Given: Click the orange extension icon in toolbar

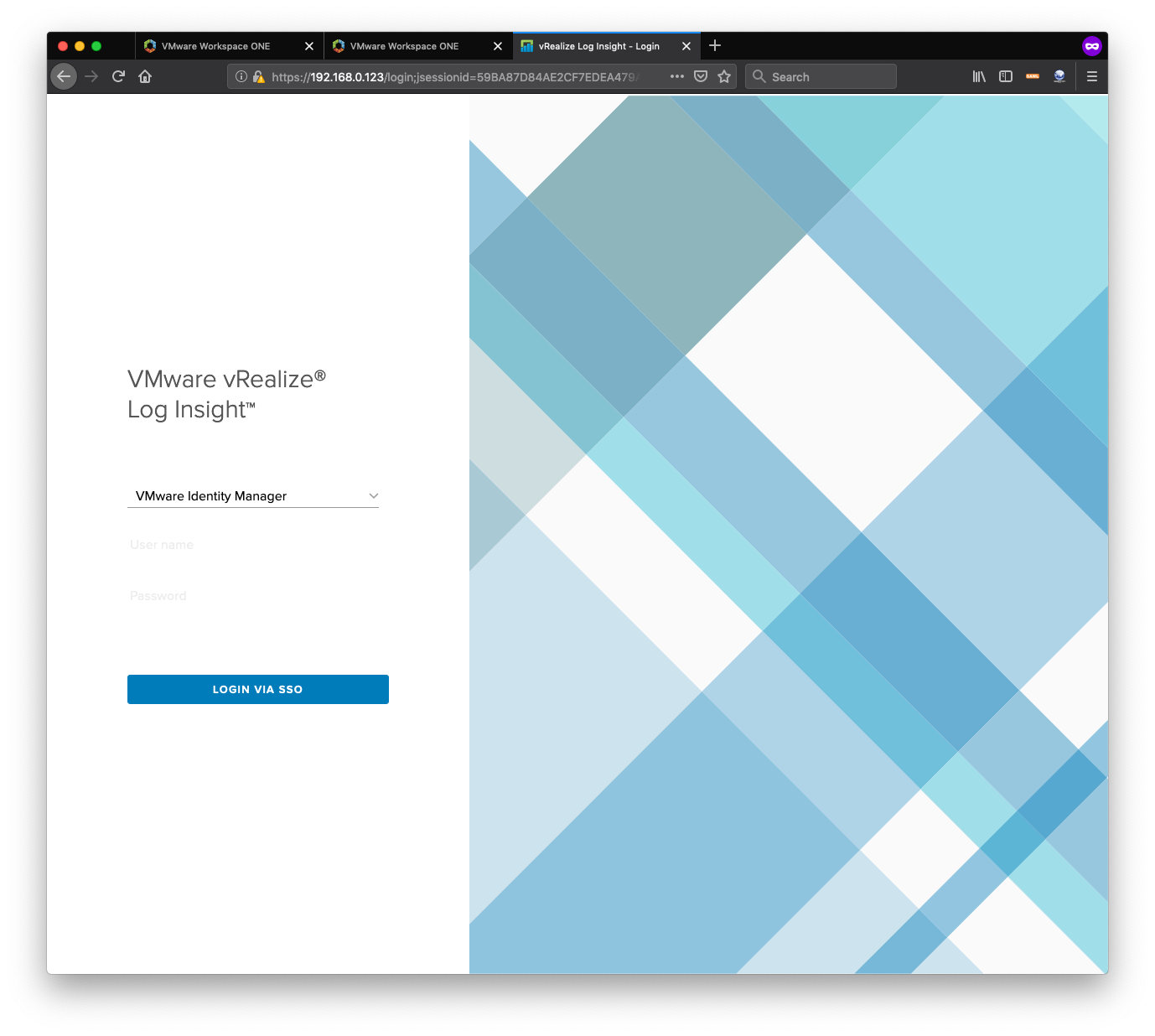Looking at the screenshot, I should 1033,76.
